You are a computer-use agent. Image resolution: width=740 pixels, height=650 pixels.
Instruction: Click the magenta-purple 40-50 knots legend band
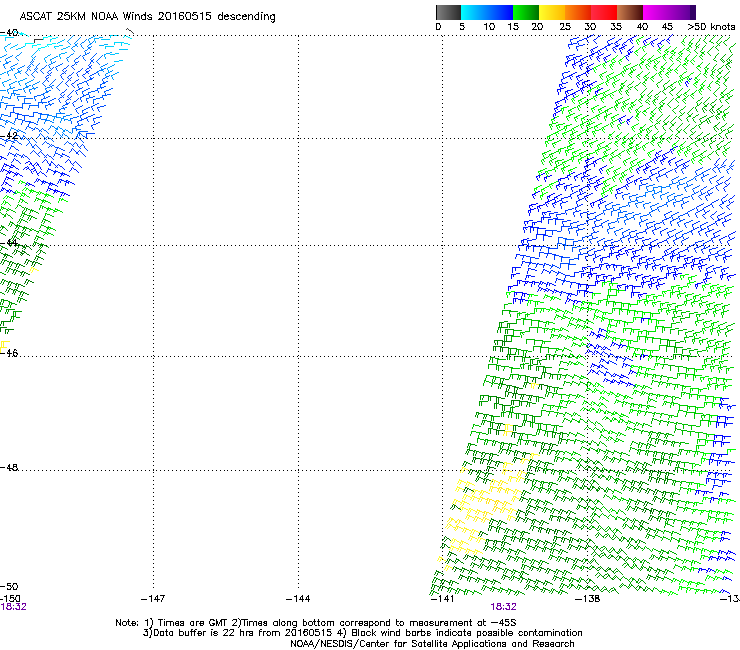click(669, 12)
